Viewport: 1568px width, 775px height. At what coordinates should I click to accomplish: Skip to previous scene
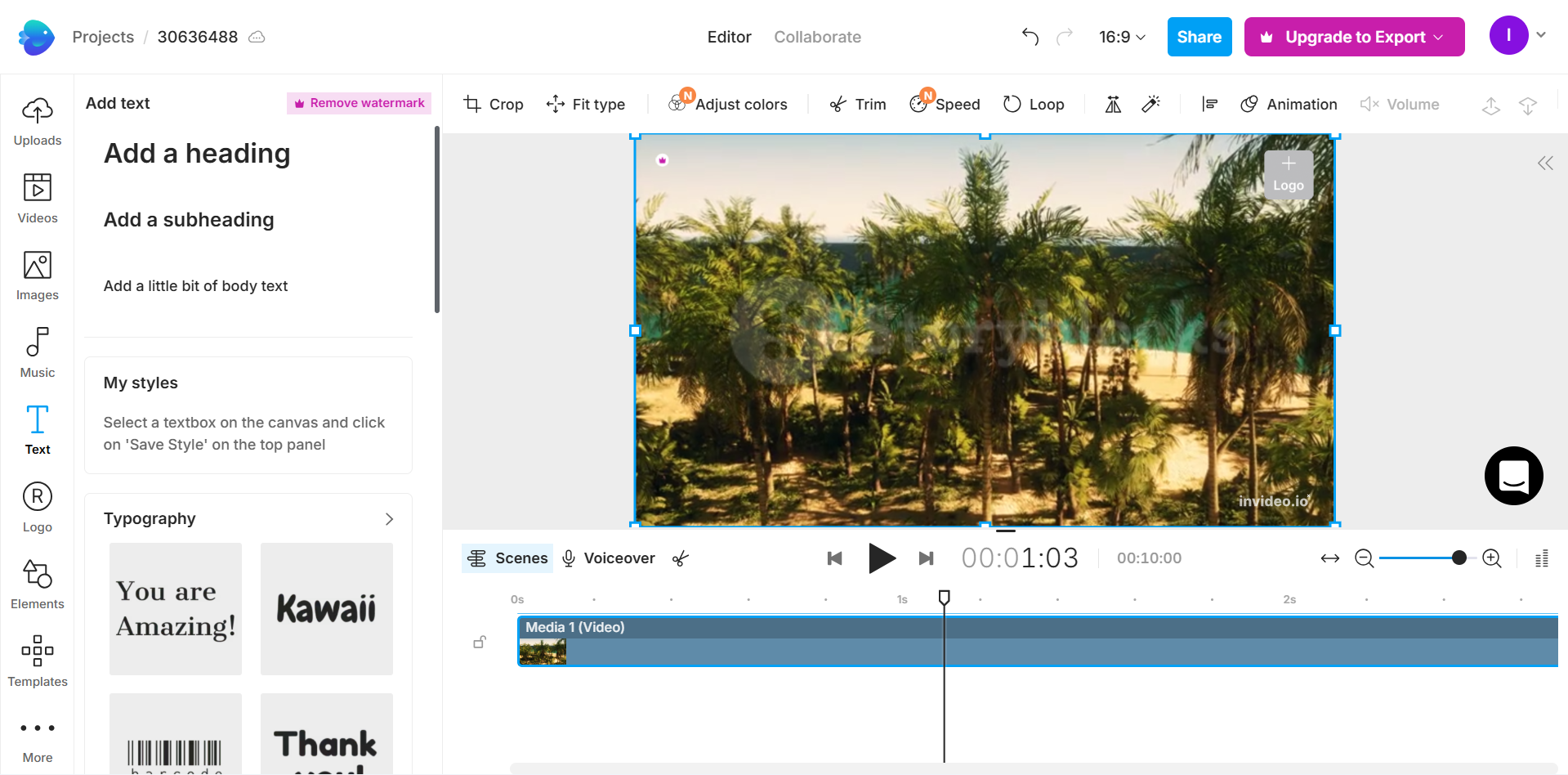tap(834, 558)
